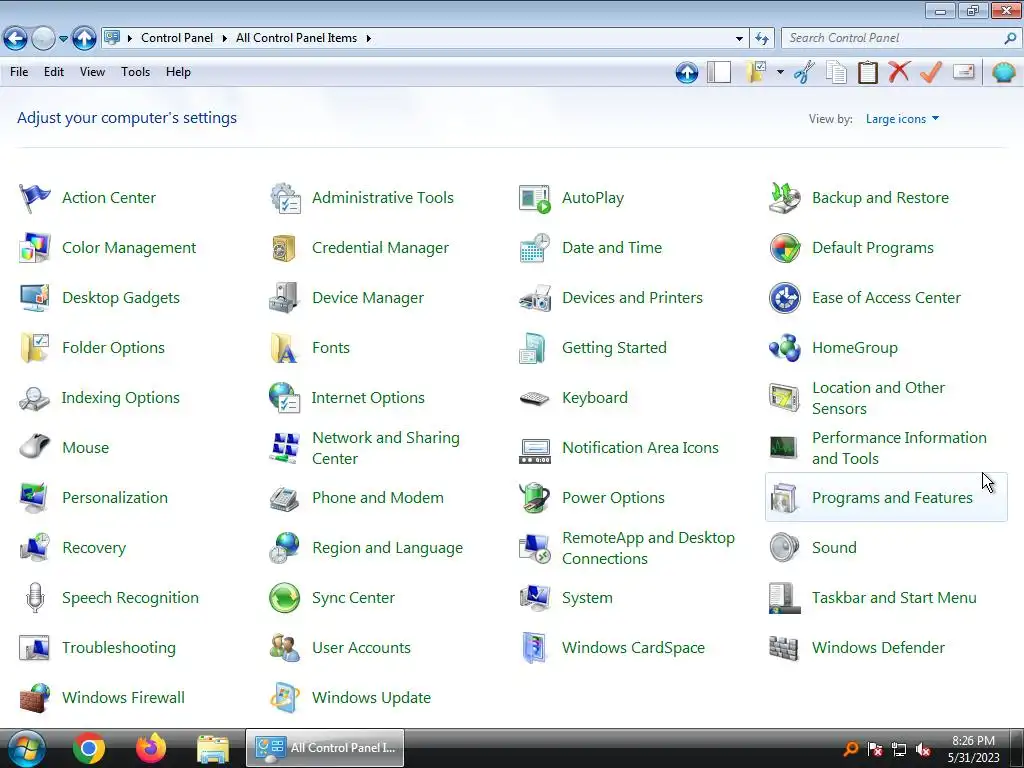
Task: Open Credential Manager safe icon
Action: [285, 248]
